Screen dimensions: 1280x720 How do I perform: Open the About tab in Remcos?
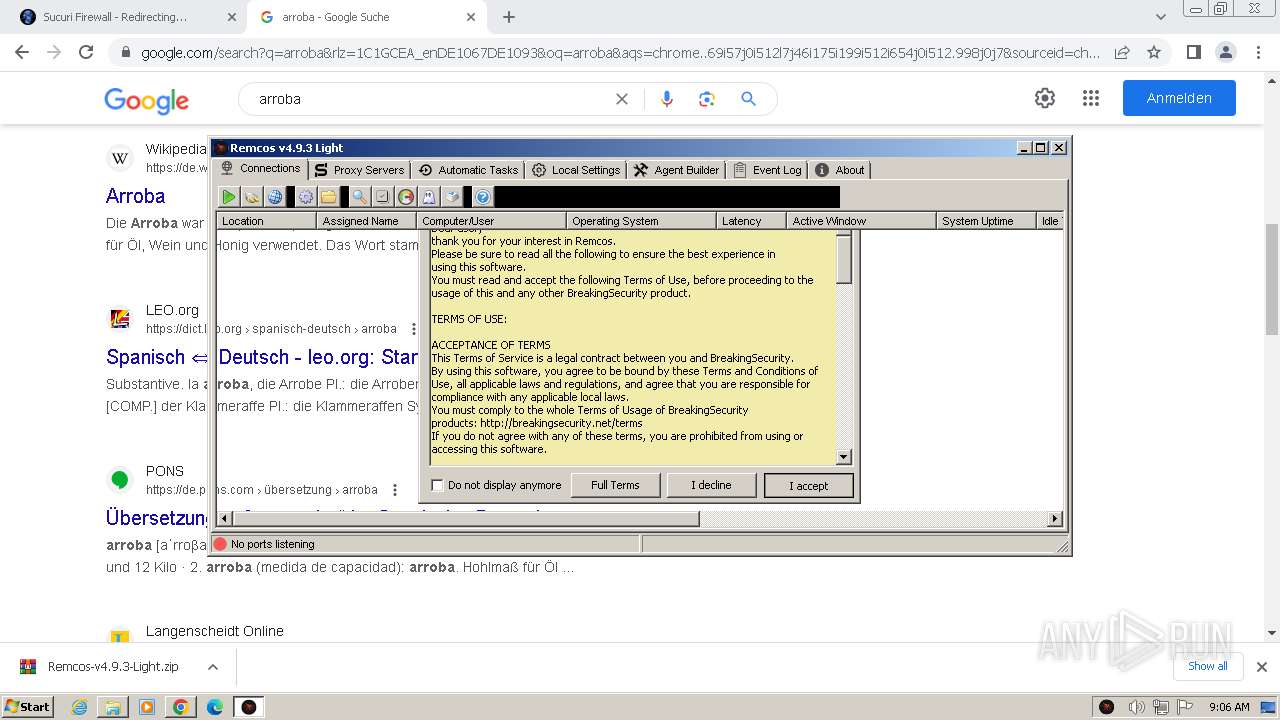[x=840, y=170]
